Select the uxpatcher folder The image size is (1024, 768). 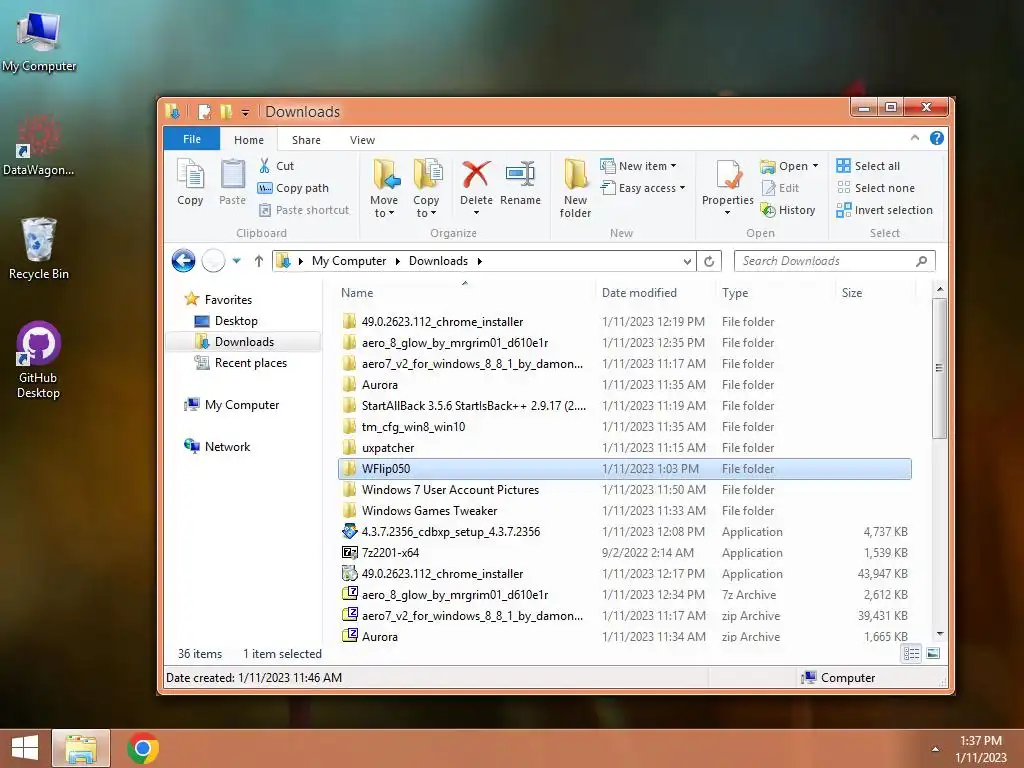coord(624,447)
